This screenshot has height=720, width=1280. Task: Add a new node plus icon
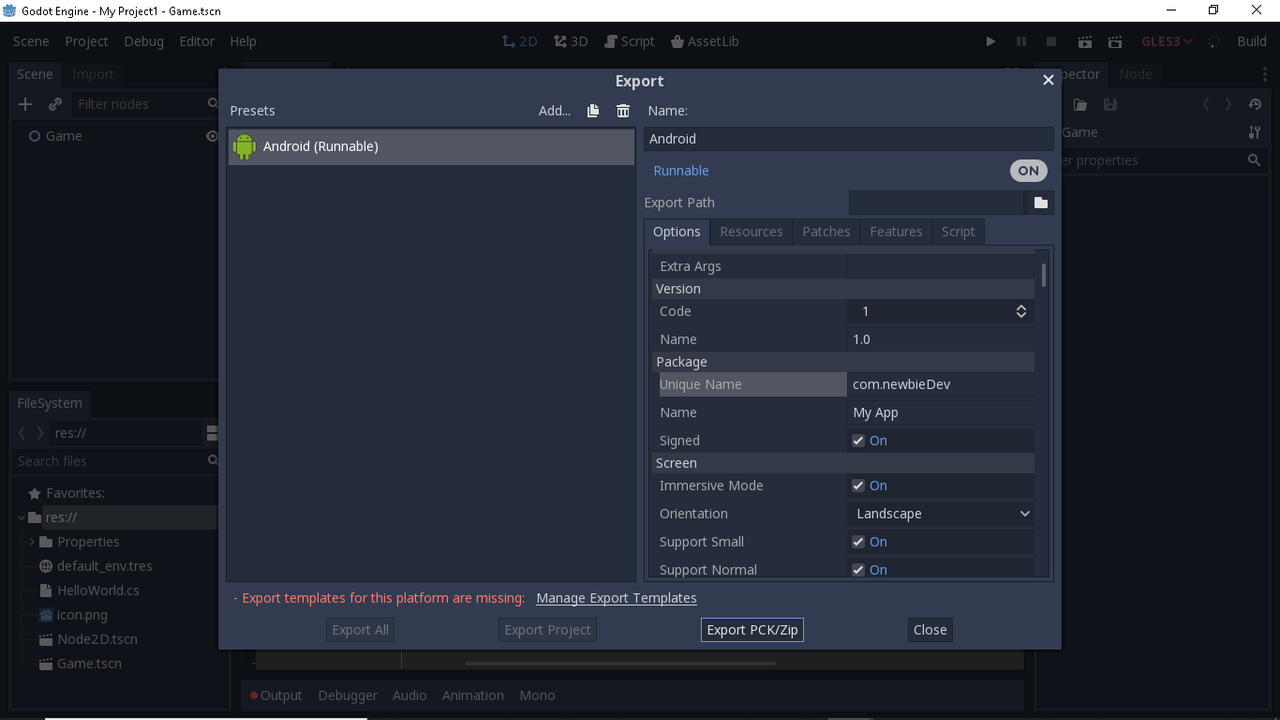(x=26, y=104)
